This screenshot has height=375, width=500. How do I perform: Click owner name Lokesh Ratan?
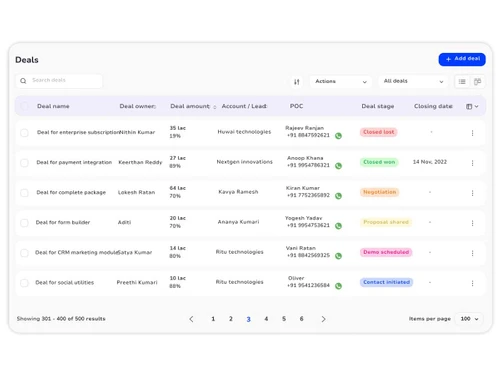tap(136, 192)
